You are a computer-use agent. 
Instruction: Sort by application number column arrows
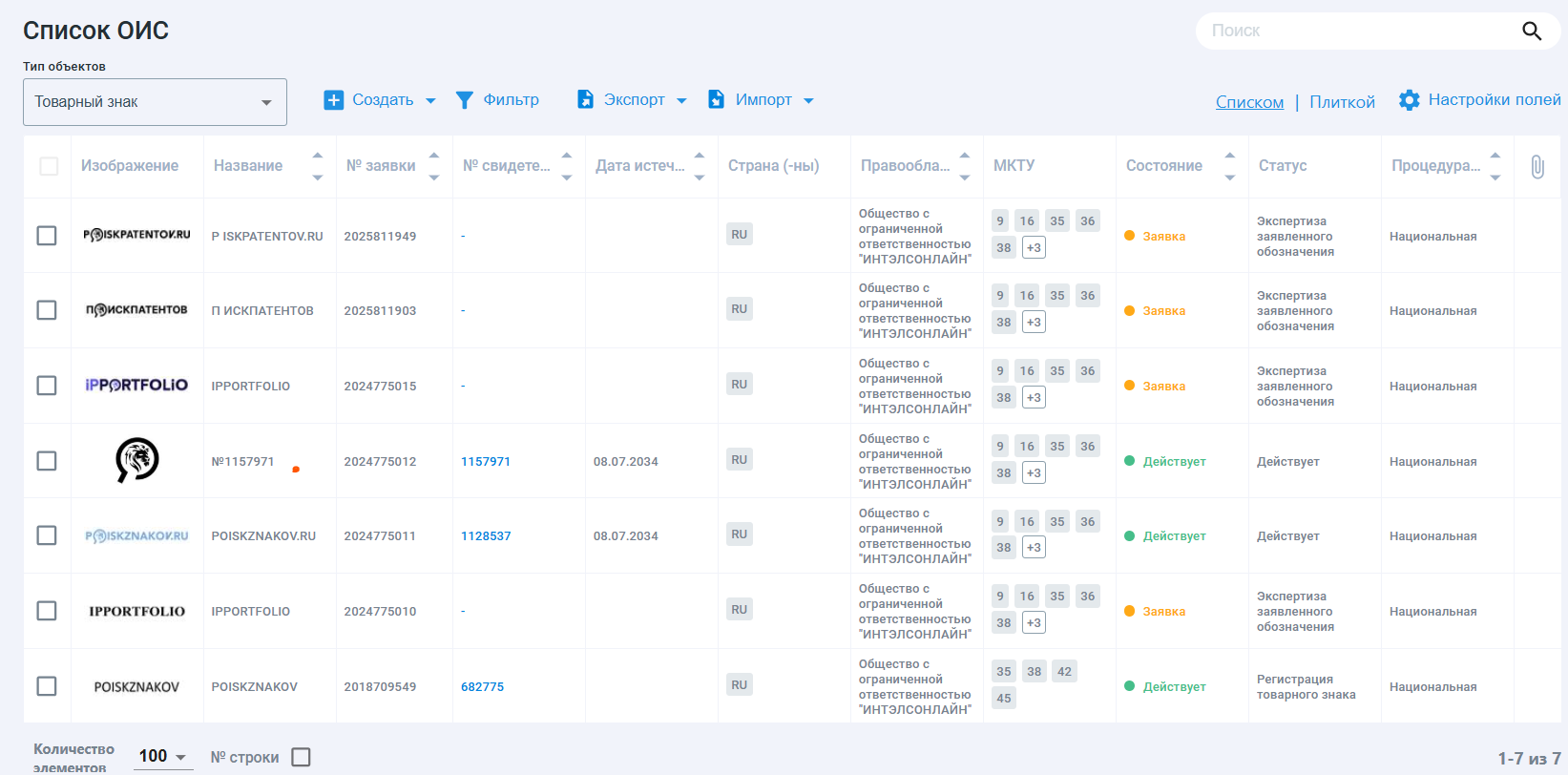pyautogui.click(x=434, y=166)
